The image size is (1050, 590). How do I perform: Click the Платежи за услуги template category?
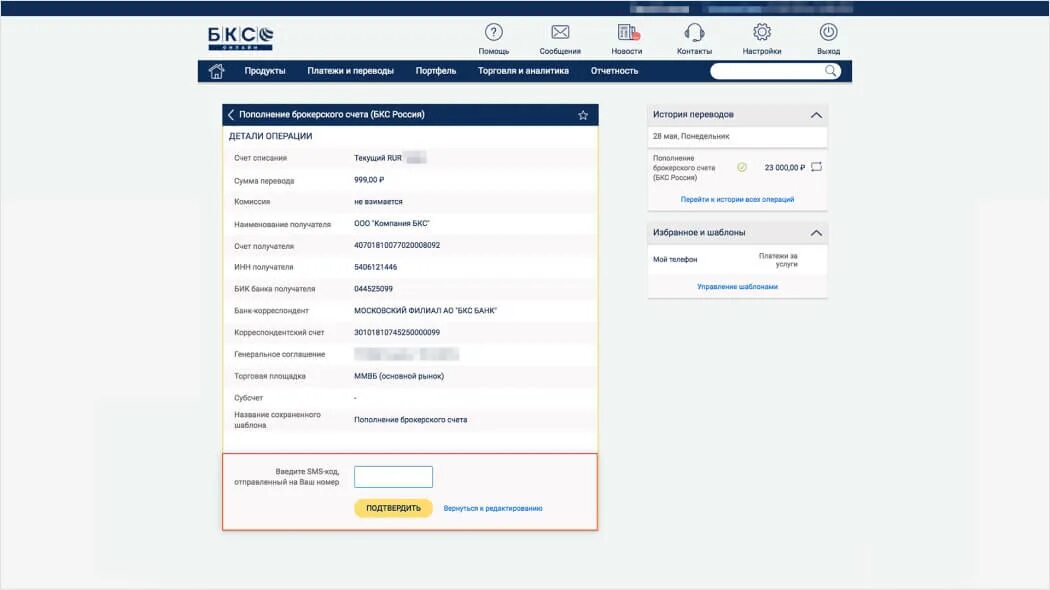coord(777,260)
